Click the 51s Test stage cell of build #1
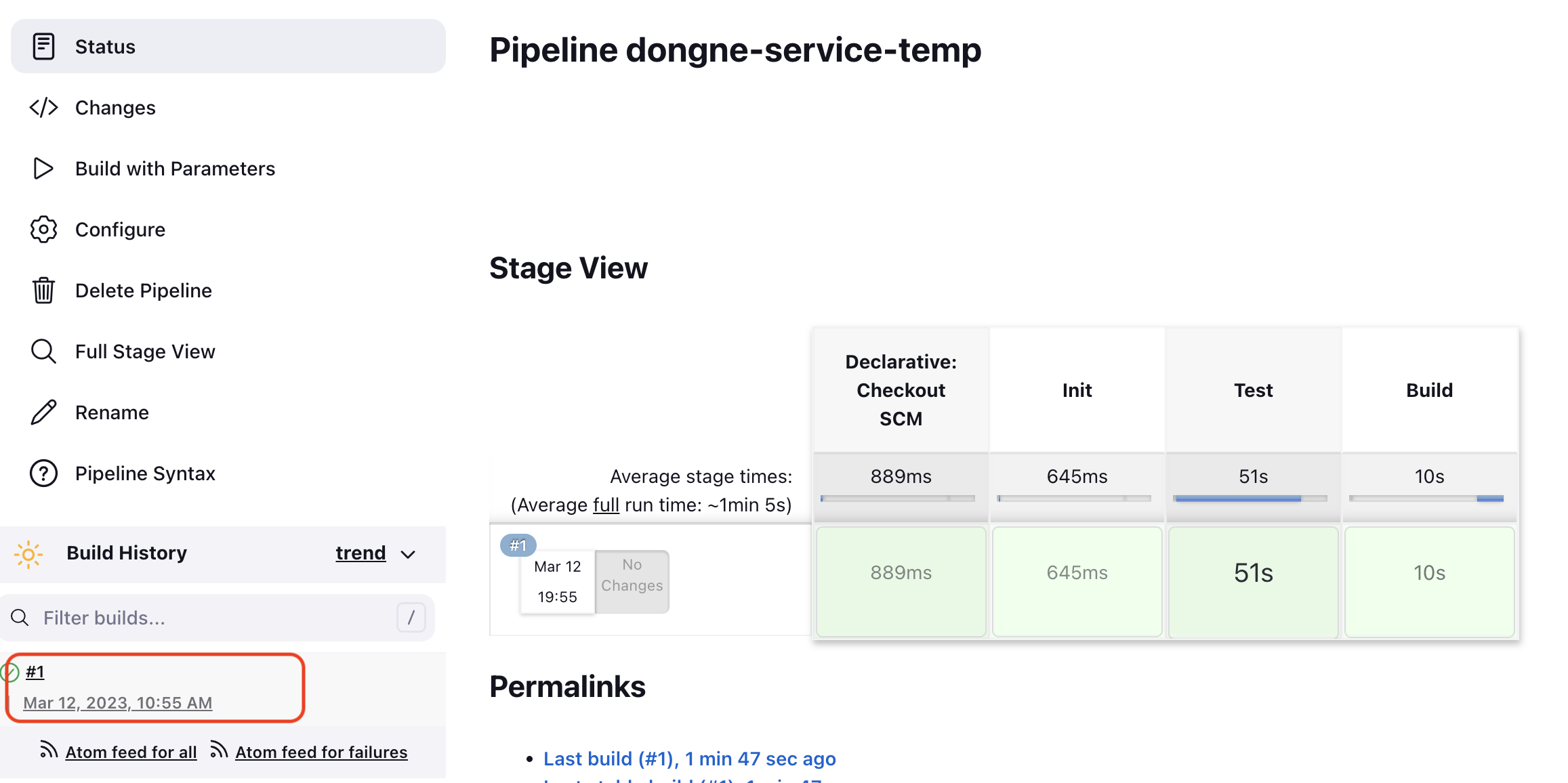The height and width of the screenshot is (783, 1568). point(1253,574)
